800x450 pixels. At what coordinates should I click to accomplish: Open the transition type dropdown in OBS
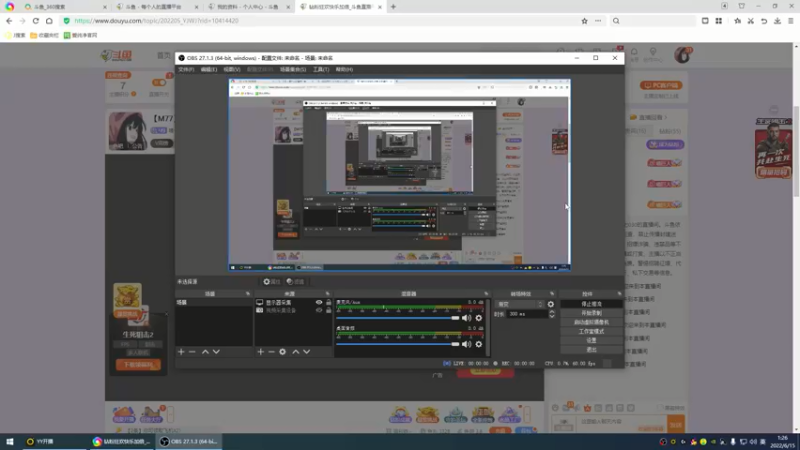520,304
